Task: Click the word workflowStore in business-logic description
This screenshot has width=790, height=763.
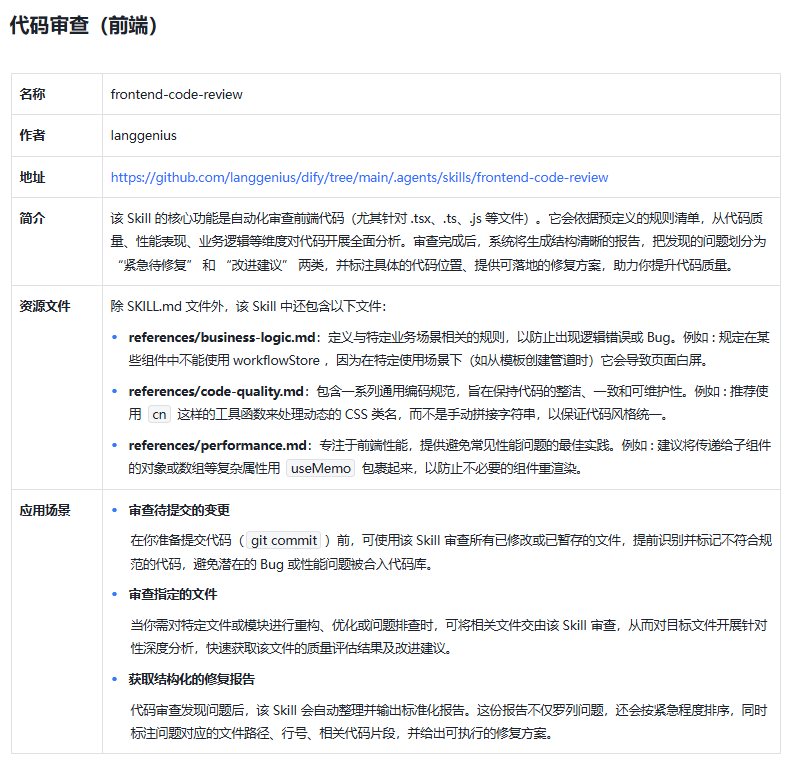Action: click(x=276, y=360)
